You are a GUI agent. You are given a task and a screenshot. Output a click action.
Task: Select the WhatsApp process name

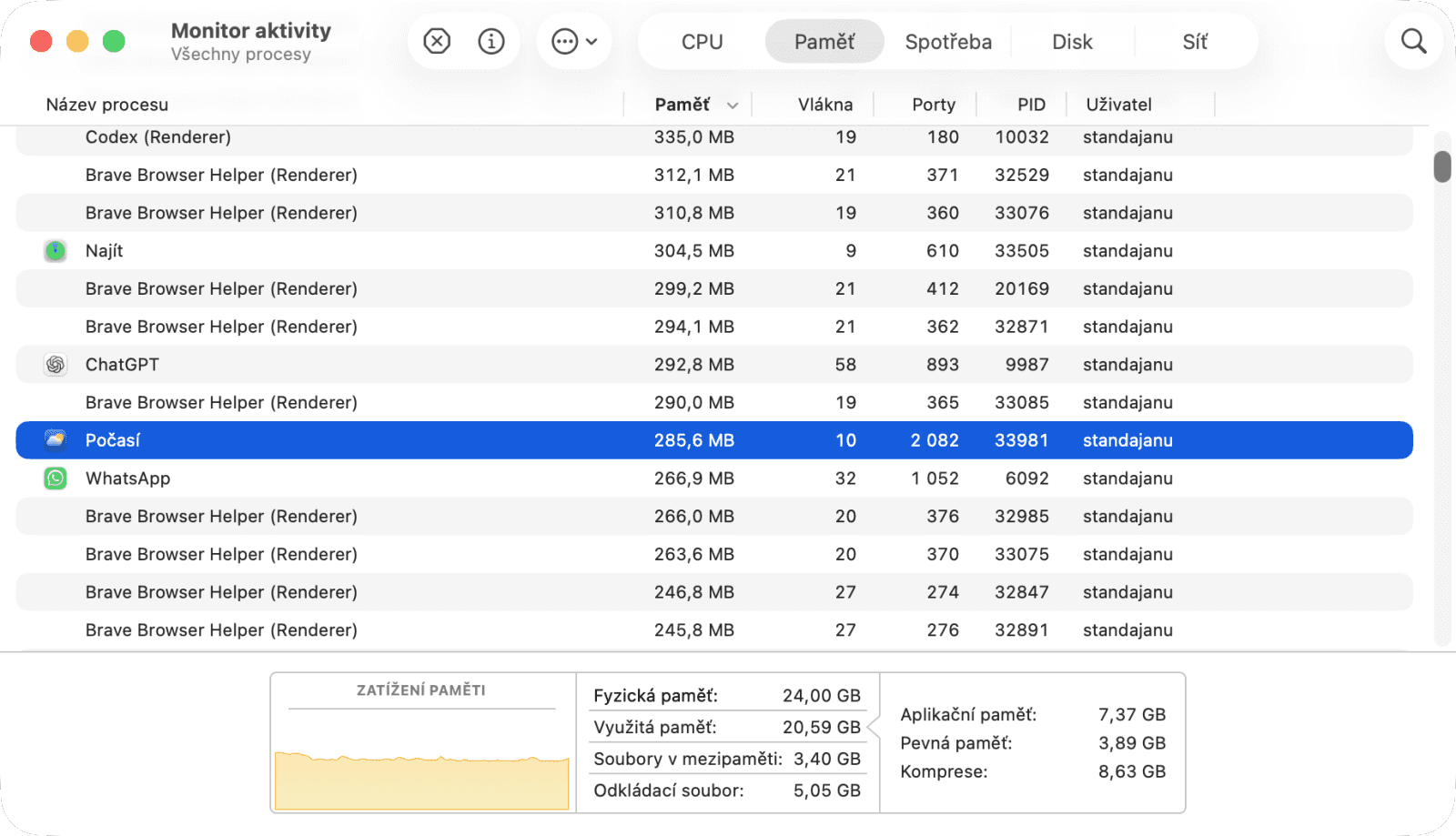pyautogui.click(x=127, y=478)
